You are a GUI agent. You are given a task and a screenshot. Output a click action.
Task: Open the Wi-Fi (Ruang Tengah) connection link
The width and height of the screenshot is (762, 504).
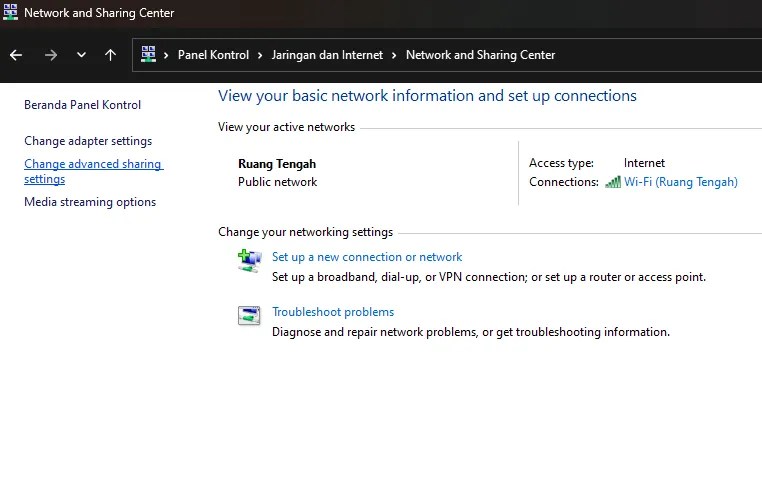pyautogui.click(x=681, y=182)
